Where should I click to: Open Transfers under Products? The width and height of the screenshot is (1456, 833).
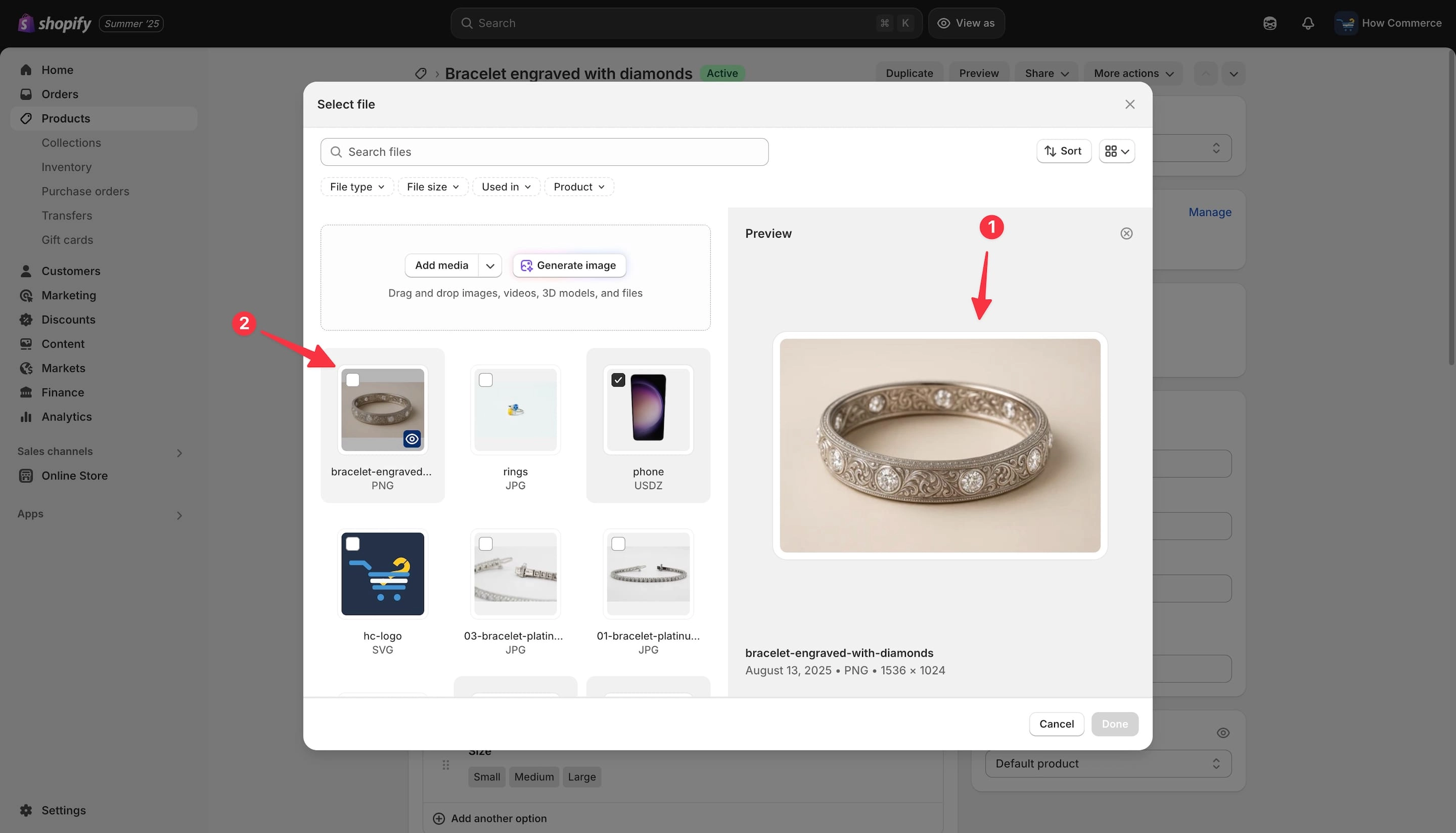[67, 215]
